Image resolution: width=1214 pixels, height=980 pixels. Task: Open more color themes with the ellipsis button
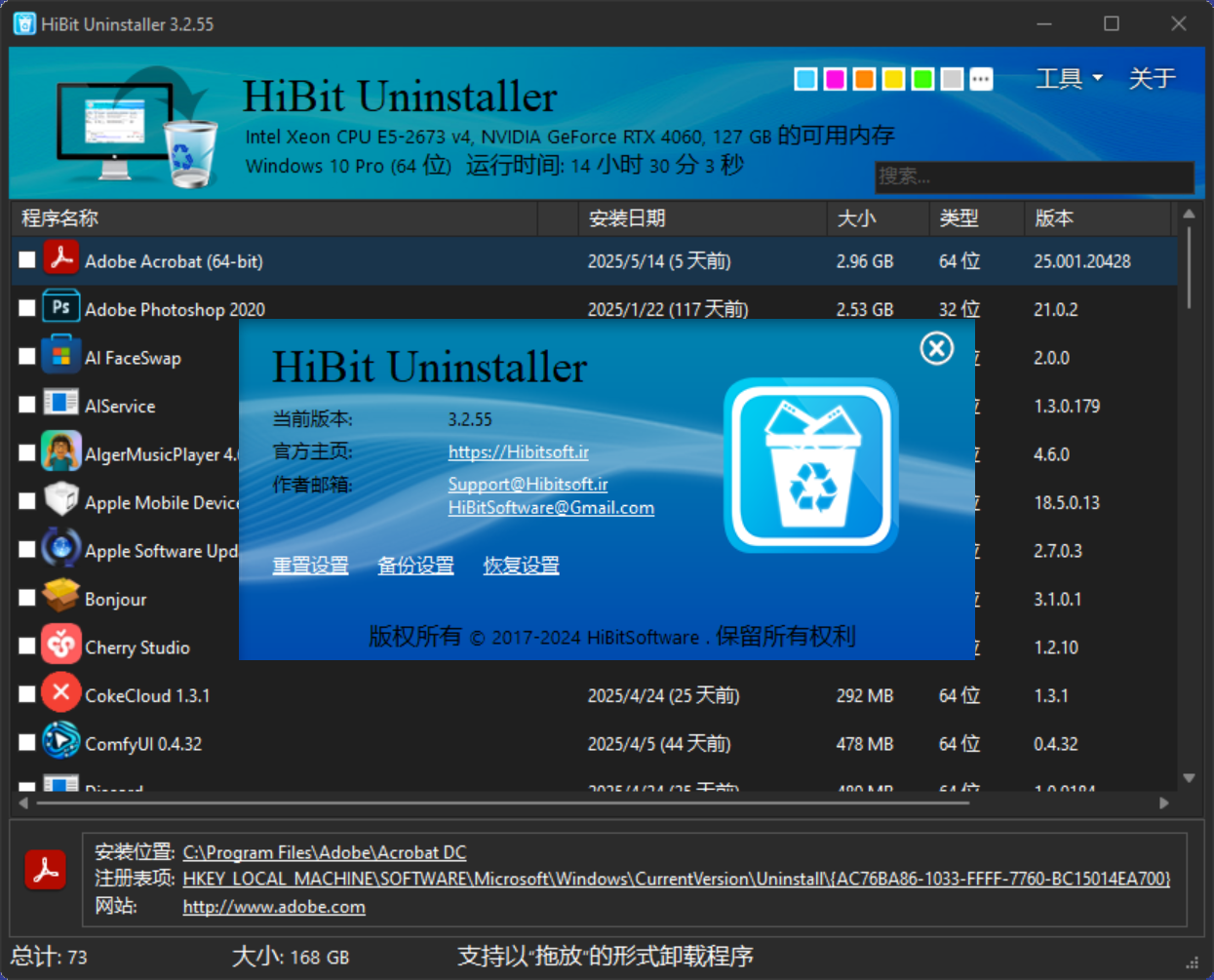[x=982, y=79]
